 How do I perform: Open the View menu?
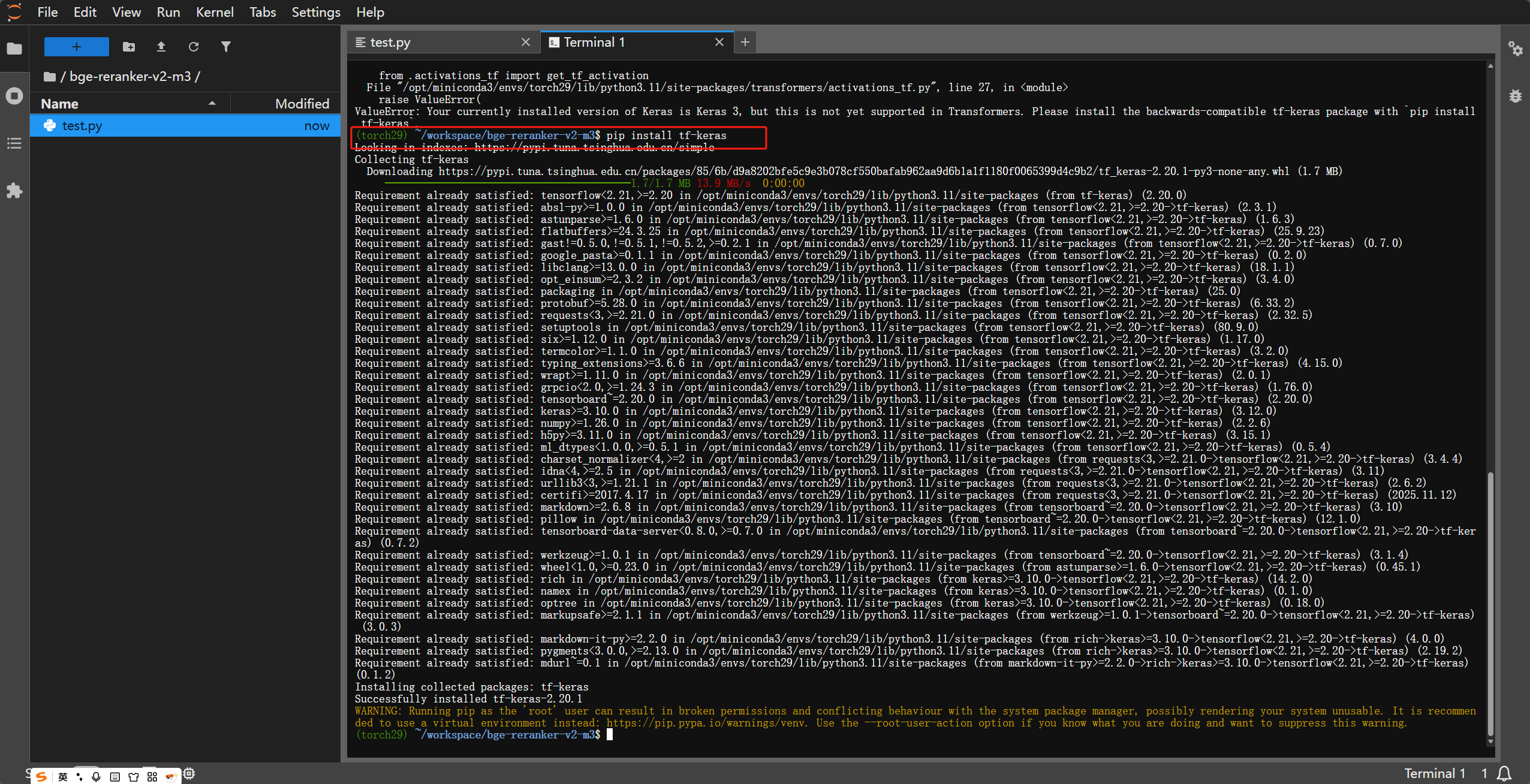click(127, 12)
